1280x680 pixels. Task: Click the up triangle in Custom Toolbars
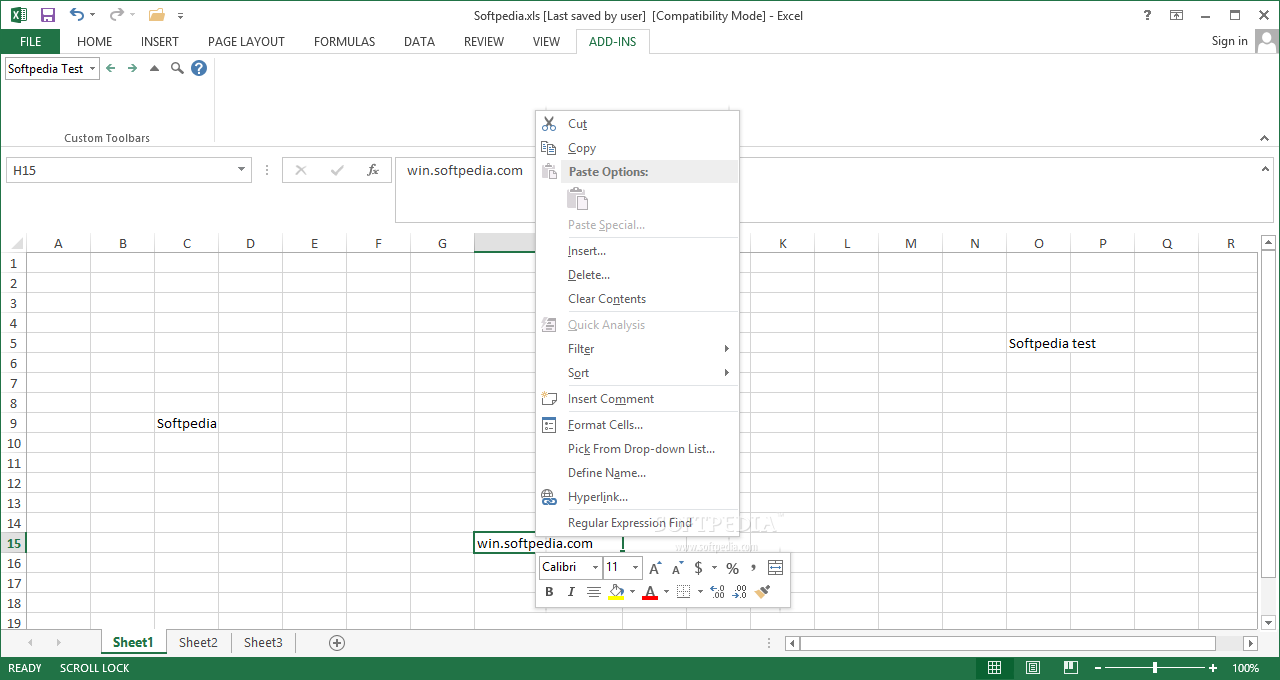pos(154,68)
